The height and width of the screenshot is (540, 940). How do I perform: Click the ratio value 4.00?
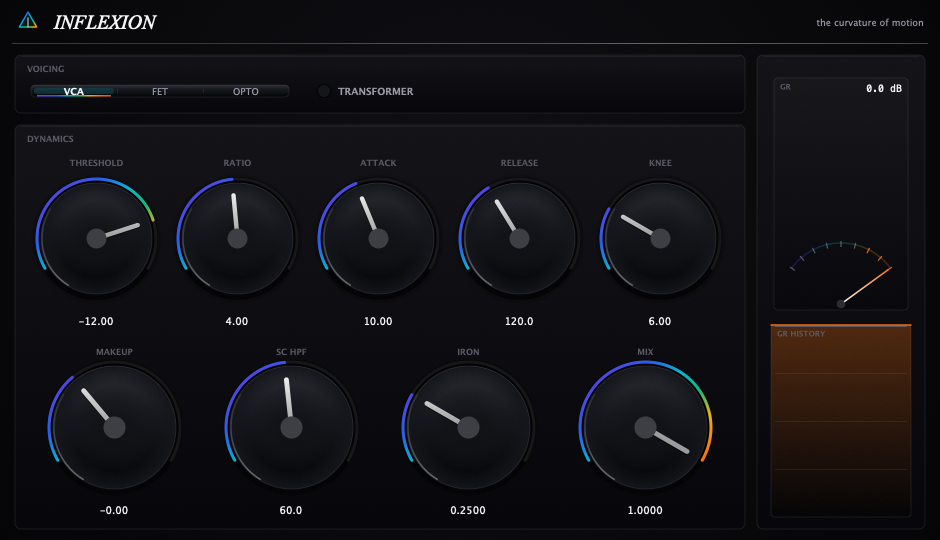[237, 321]
